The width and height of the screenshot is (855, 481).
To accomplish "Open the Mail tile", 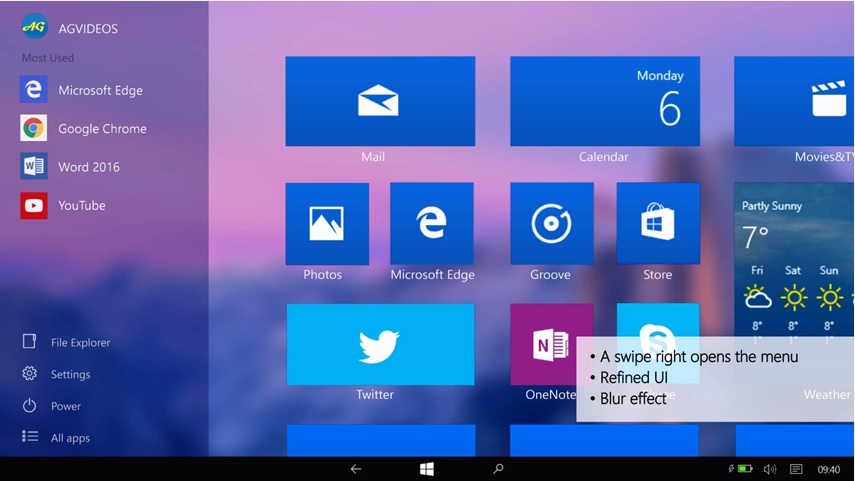I will click(380, 101).
